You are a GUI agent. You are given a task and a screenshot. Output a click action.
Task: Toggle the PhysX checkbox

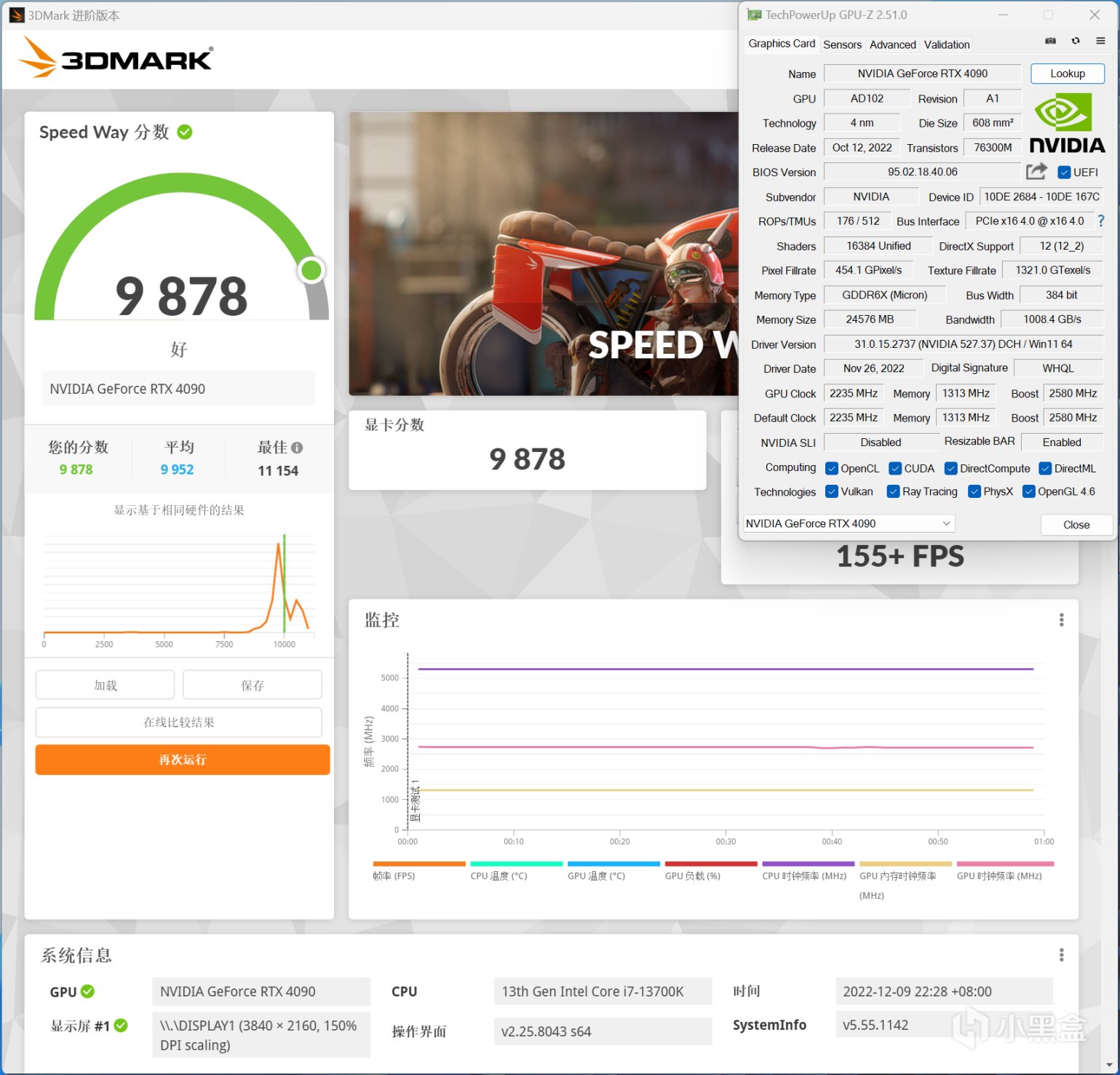pyautogui.click(x=974, y=492)
